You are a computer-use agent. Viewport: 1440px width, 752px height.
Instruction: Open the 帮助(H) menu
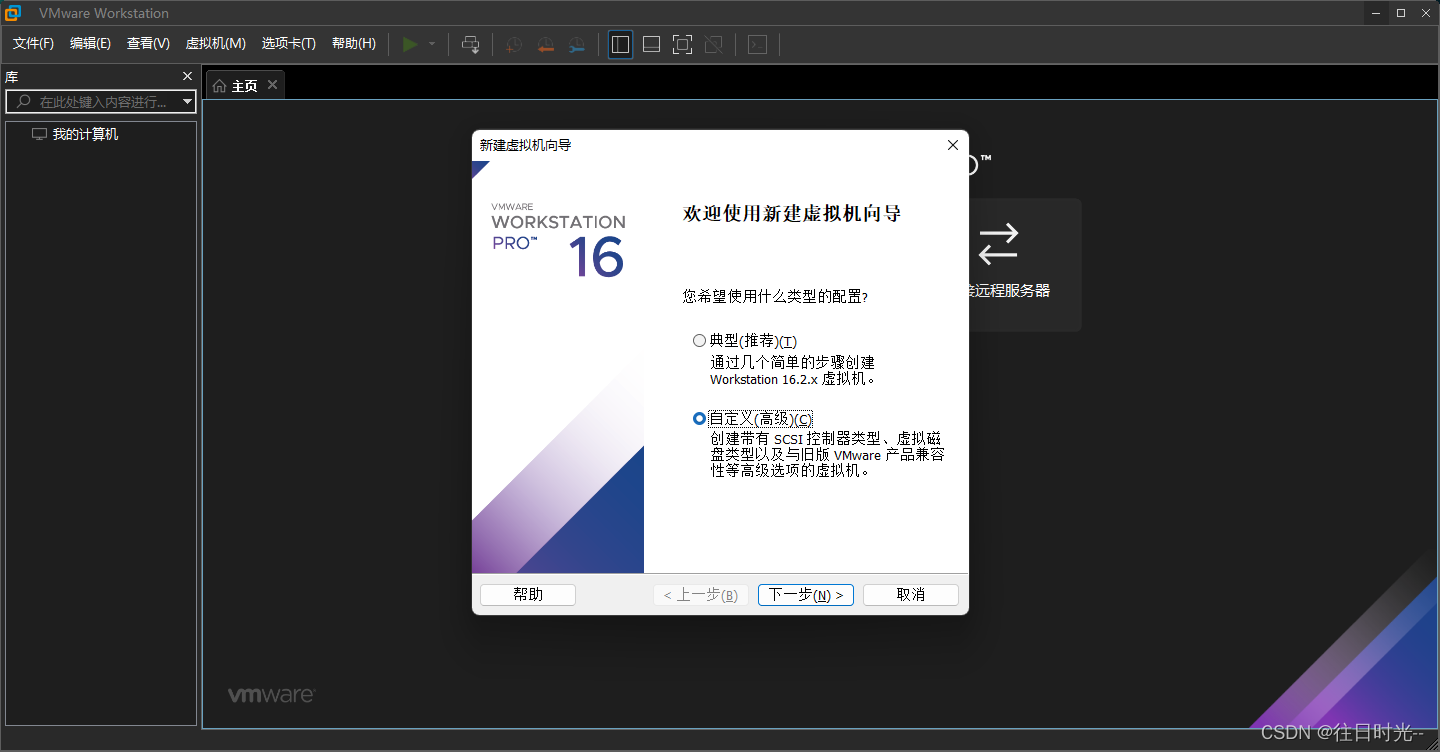pos(354,44)
